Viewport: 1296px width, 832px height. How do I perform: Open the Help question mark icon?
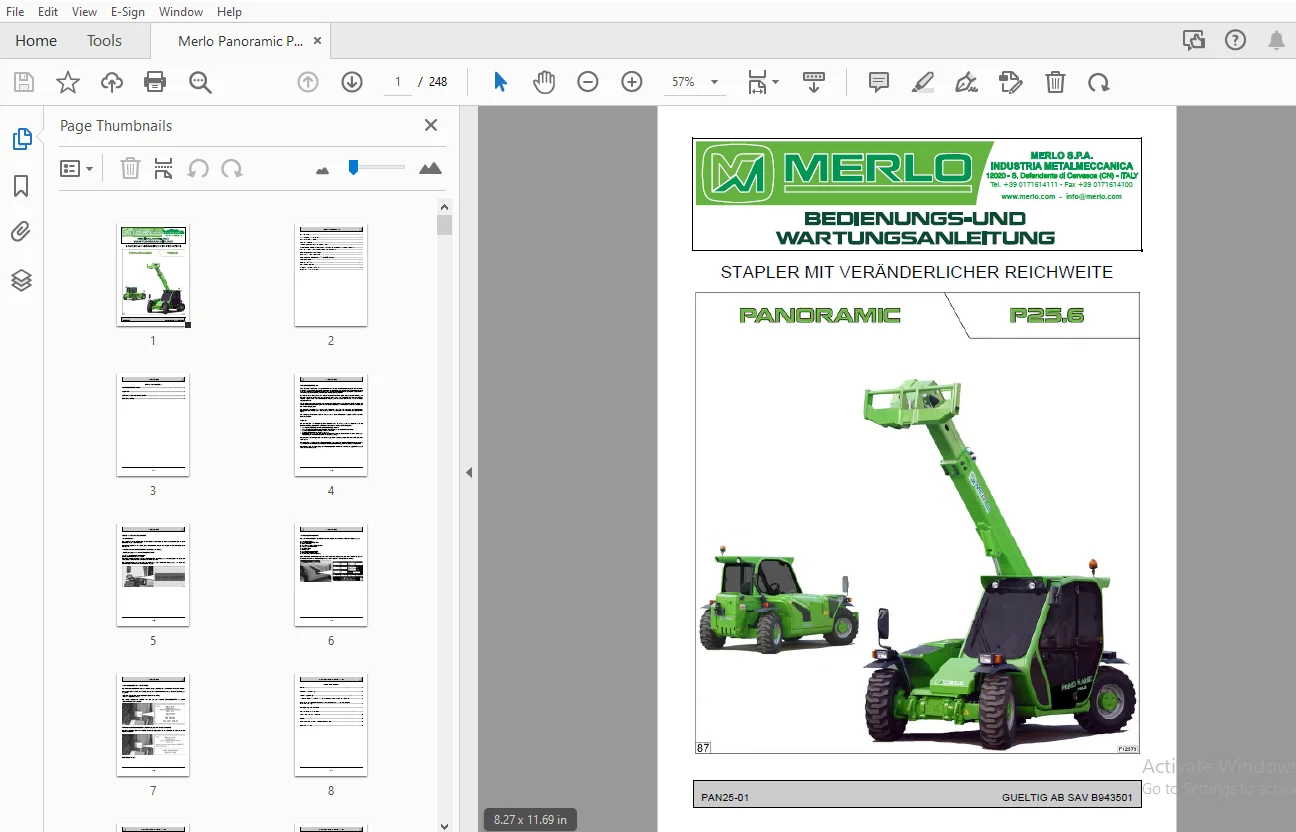[x=1235, y=41]
